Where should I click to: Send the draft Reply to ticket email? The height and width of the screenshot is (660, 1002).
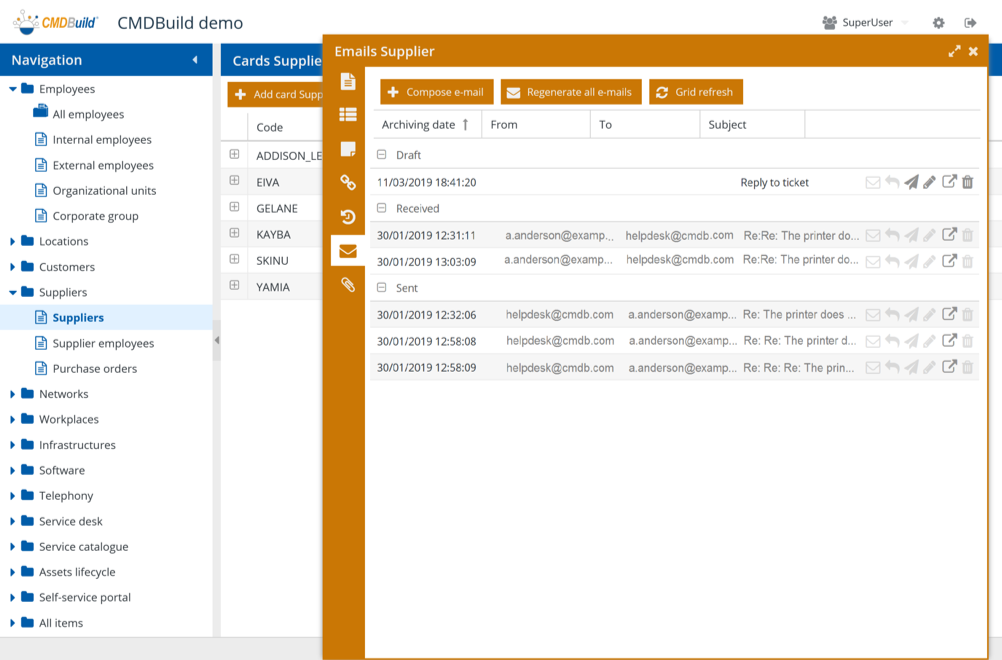911,182
